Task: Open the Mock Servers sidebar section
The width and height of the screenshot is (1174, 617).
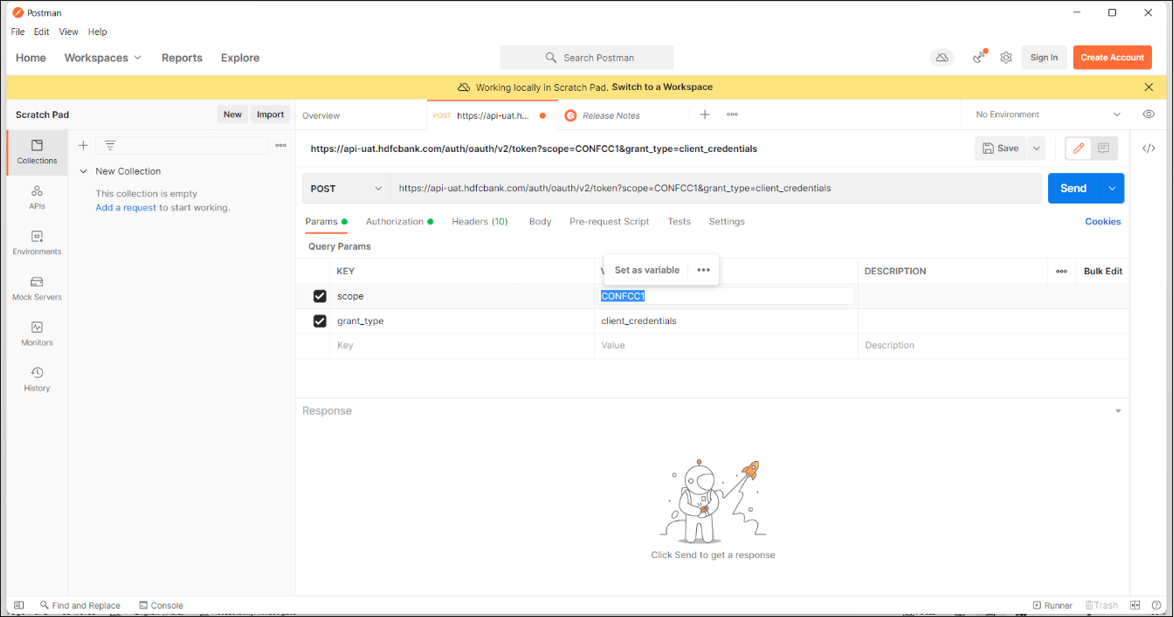Action: [x=37, y=288]
